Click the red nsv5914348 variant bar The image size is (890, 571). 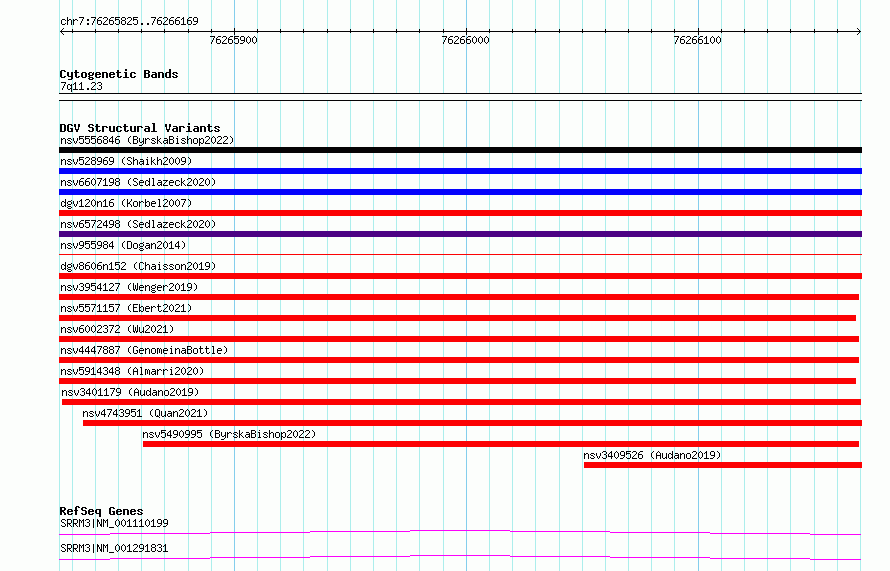457,381
